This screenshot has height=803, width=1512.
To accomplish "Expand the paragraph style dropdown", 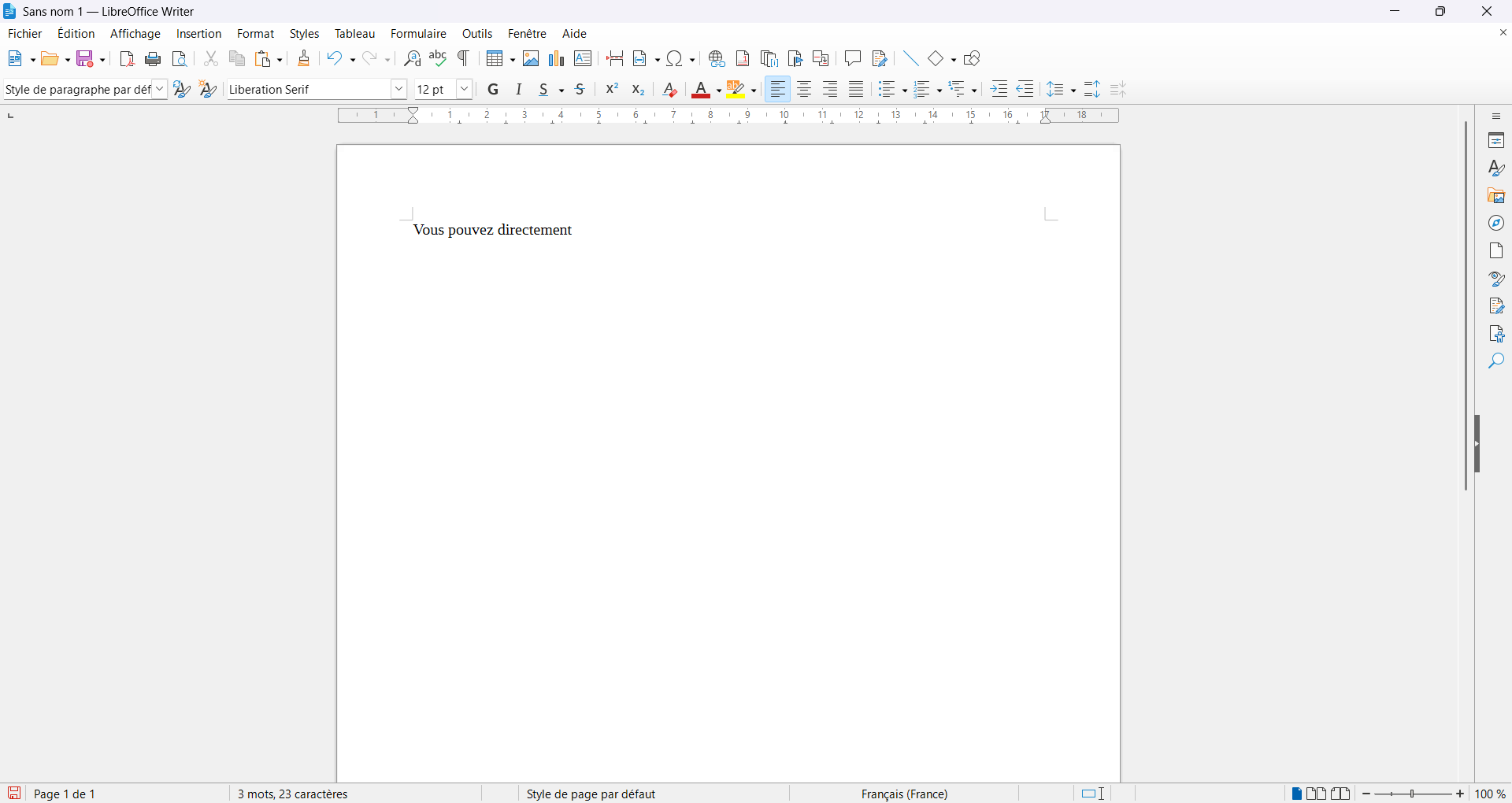I will click(x=159, y=90).
